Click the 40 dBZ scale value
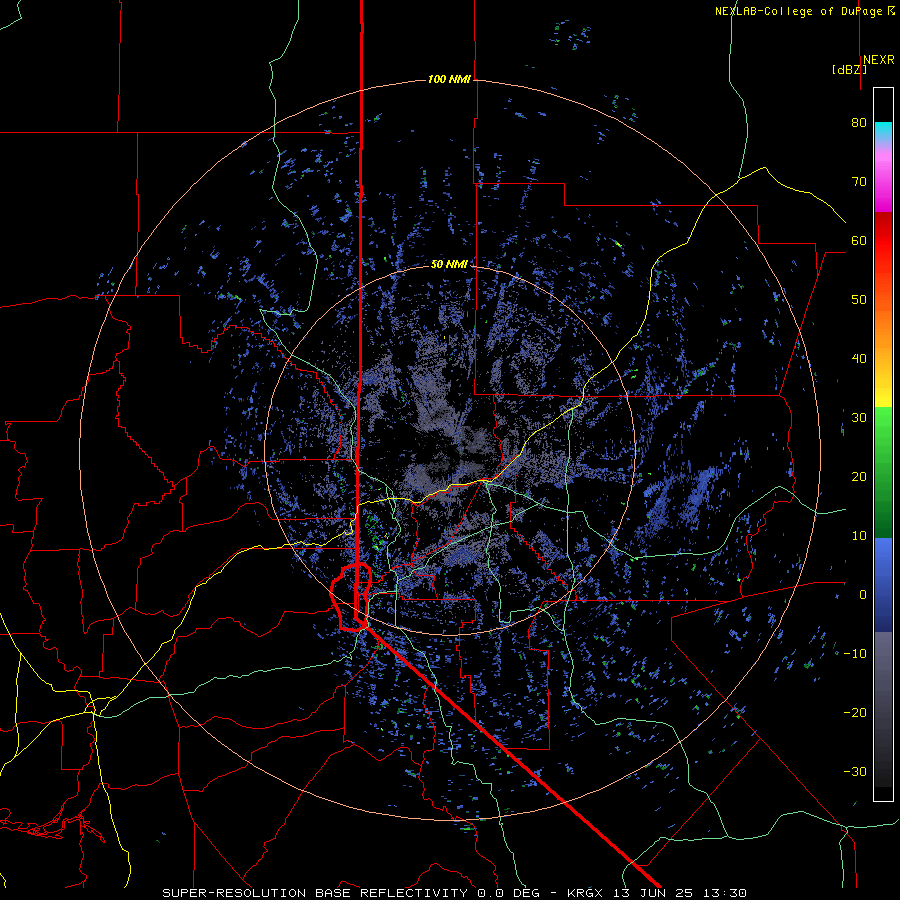This screenshot has width=900, height=900. coord(859,359)
